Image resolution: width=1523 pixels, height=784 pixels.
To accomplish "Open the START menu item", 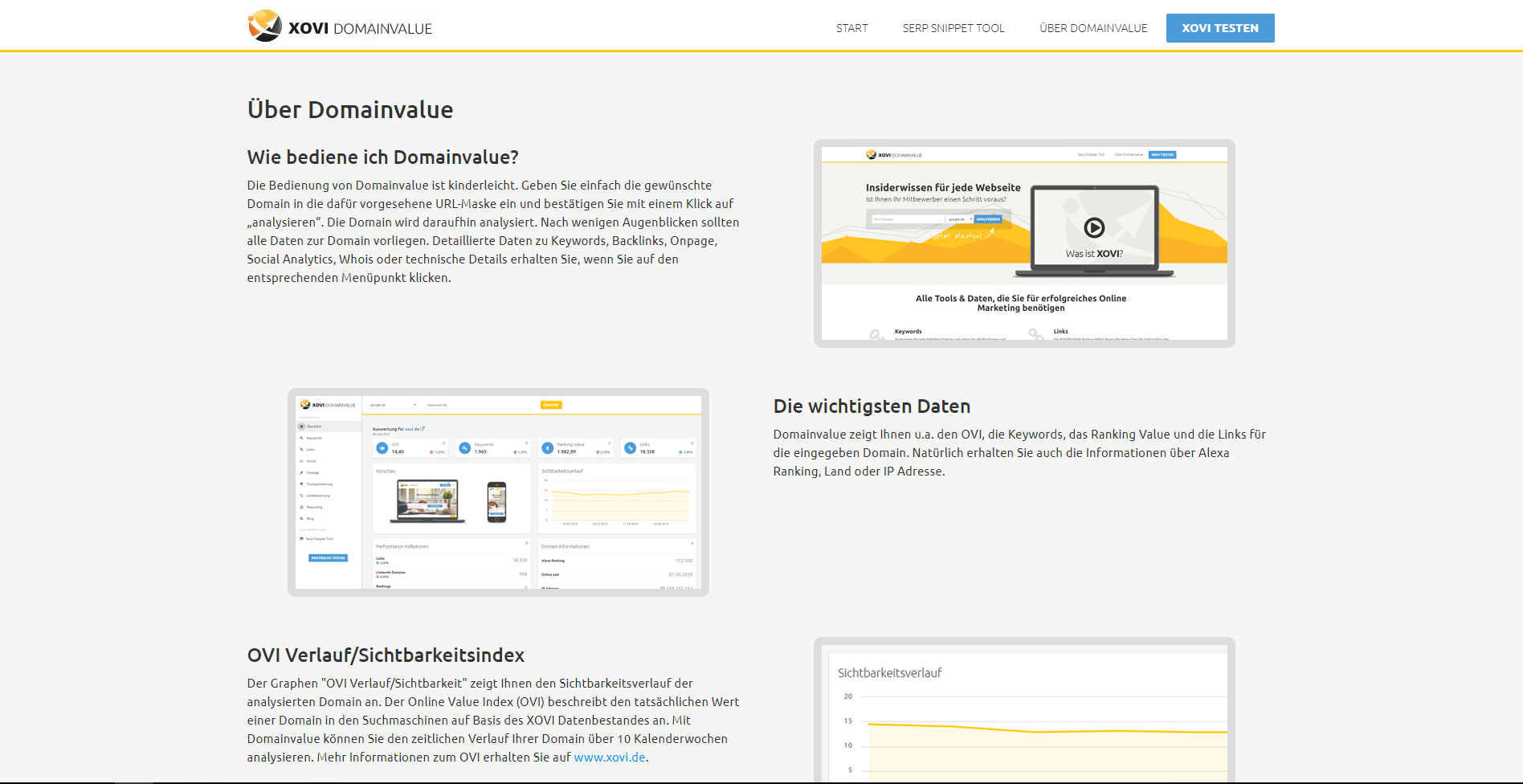I will (851, 28).
